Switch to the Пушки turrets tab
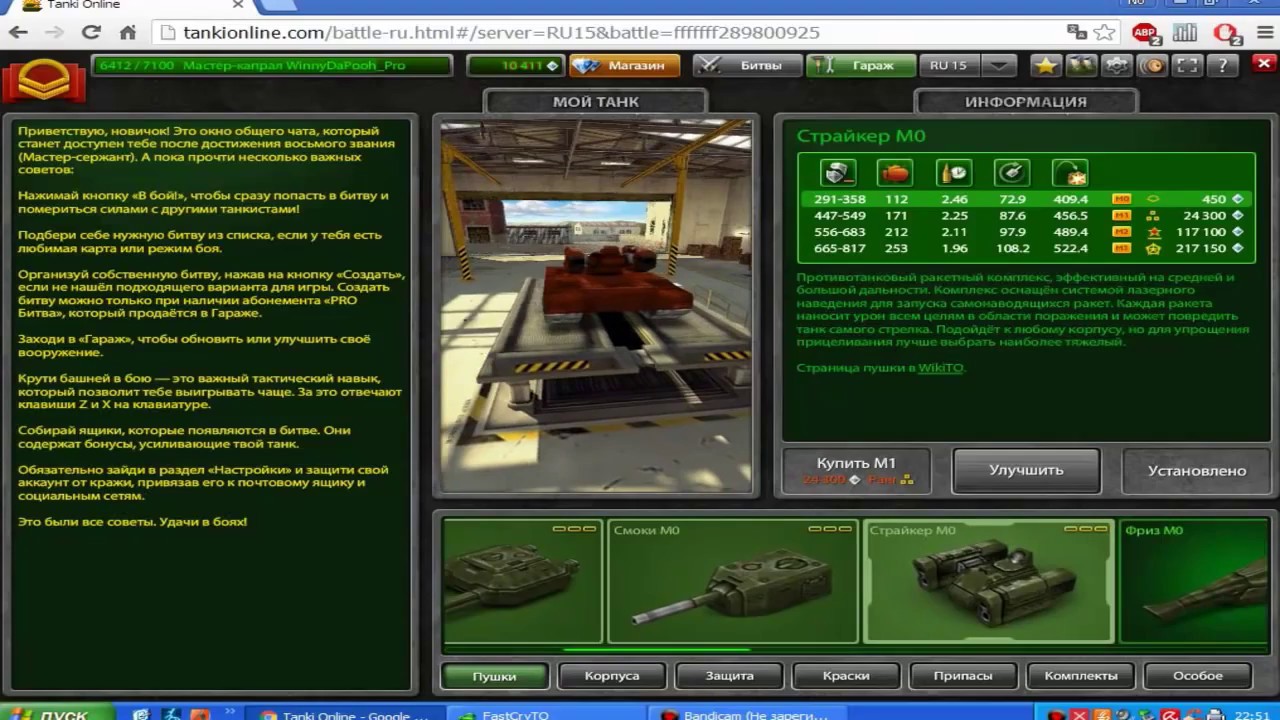The image size is (1280, 720). 494,676
